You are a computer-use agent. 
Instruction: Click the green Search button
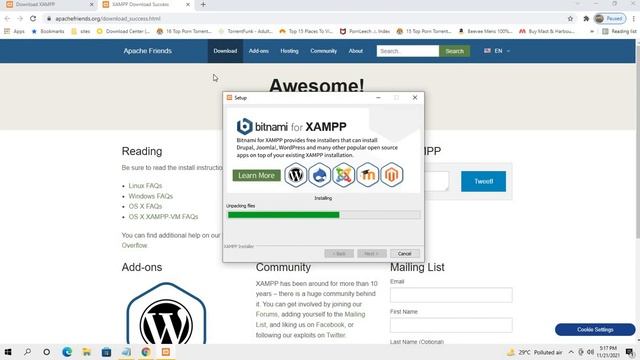[454, 51]
